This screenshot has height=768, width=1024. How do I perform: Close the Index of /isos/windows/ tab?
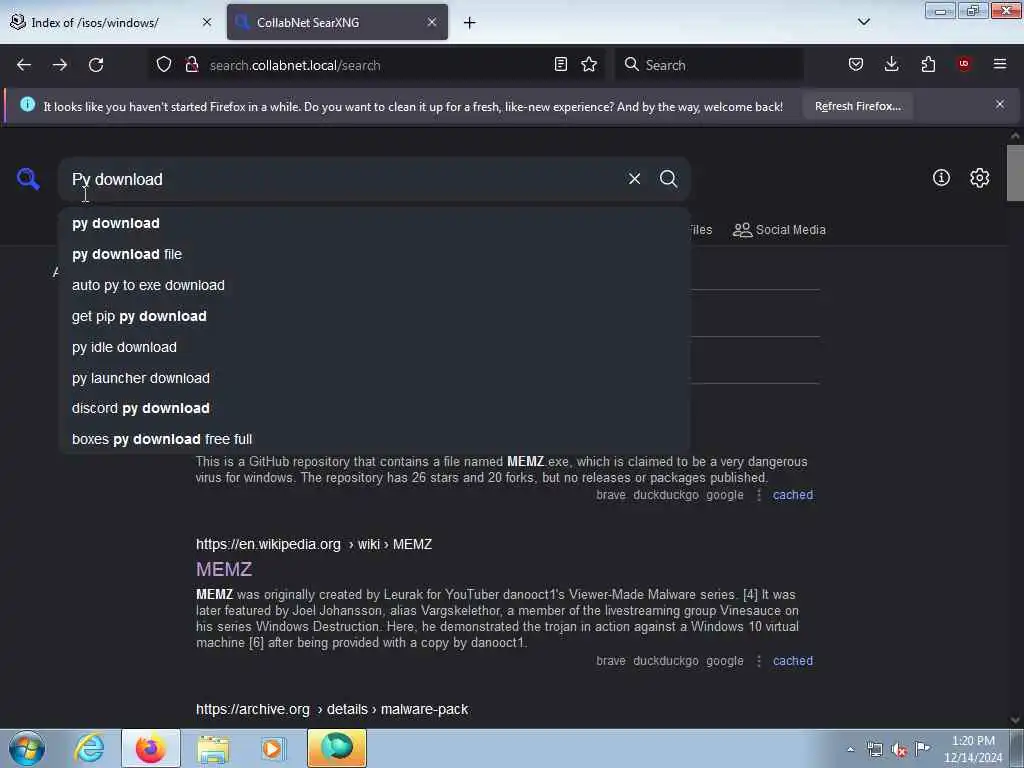click(207, 22)
